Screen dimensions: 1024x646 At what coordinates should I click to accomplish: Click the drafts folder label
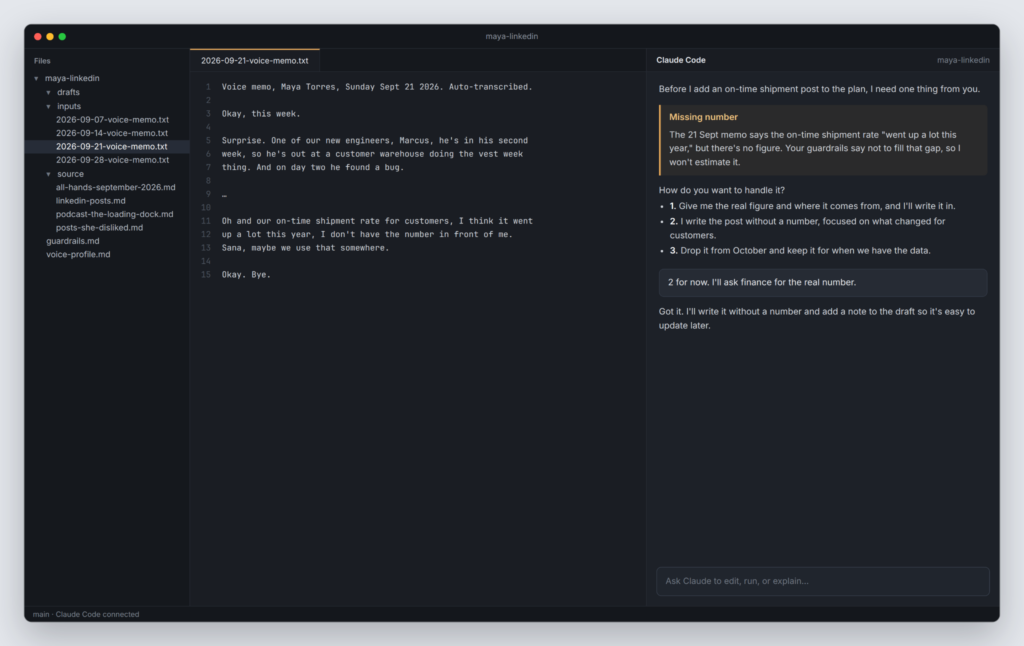69,93
